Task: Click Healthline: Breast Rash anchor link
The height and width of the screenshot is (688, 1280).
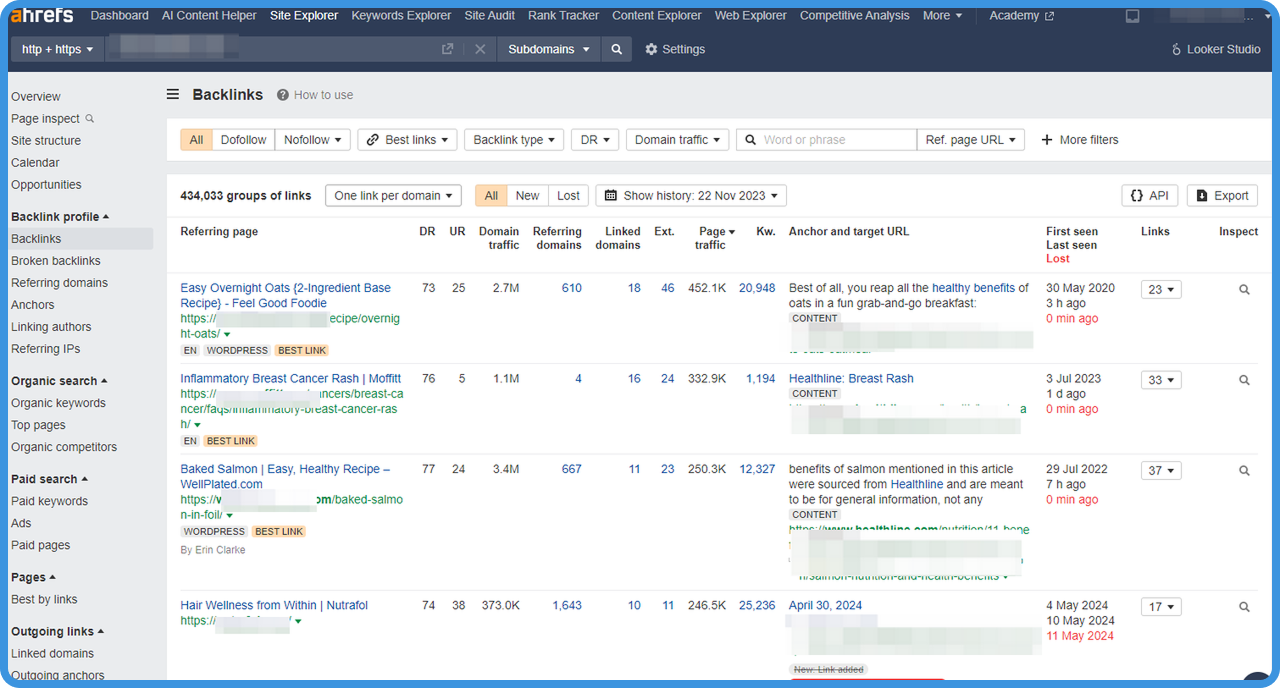Action: pos(851,378)
